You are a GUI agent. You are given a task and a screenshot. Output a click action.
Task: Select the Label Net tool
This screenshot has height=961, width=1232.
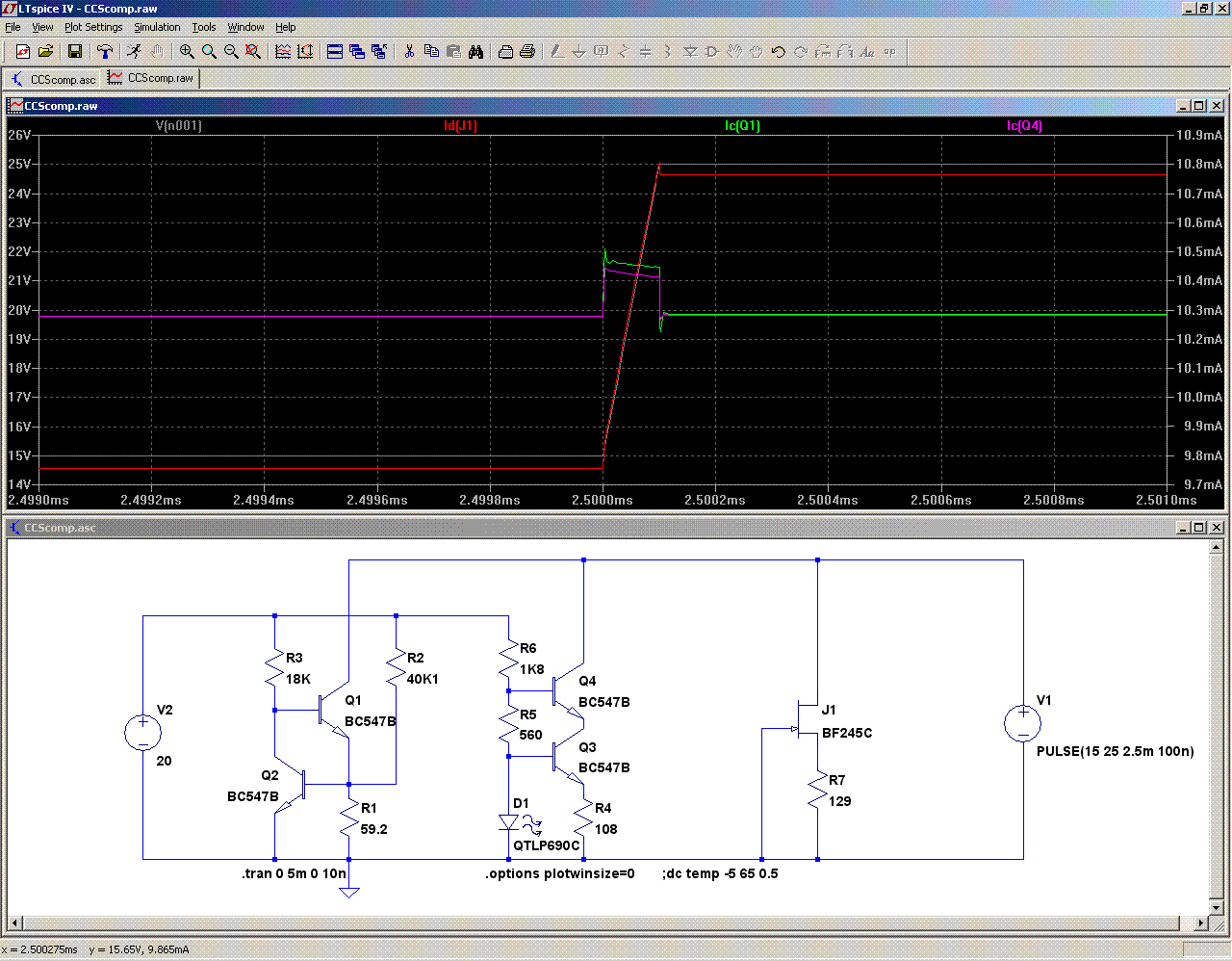(602, 51)
